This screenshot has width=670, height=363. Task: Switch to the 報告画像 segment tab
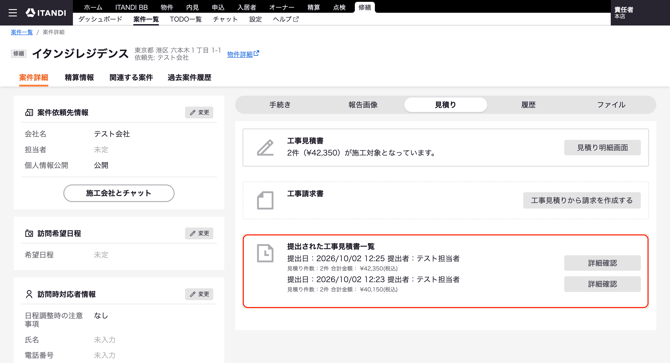(x=363, y=105)
